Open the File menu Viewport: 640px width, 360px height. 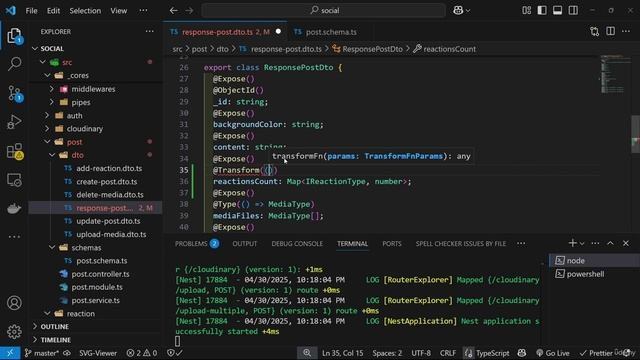tap(31, 11)
